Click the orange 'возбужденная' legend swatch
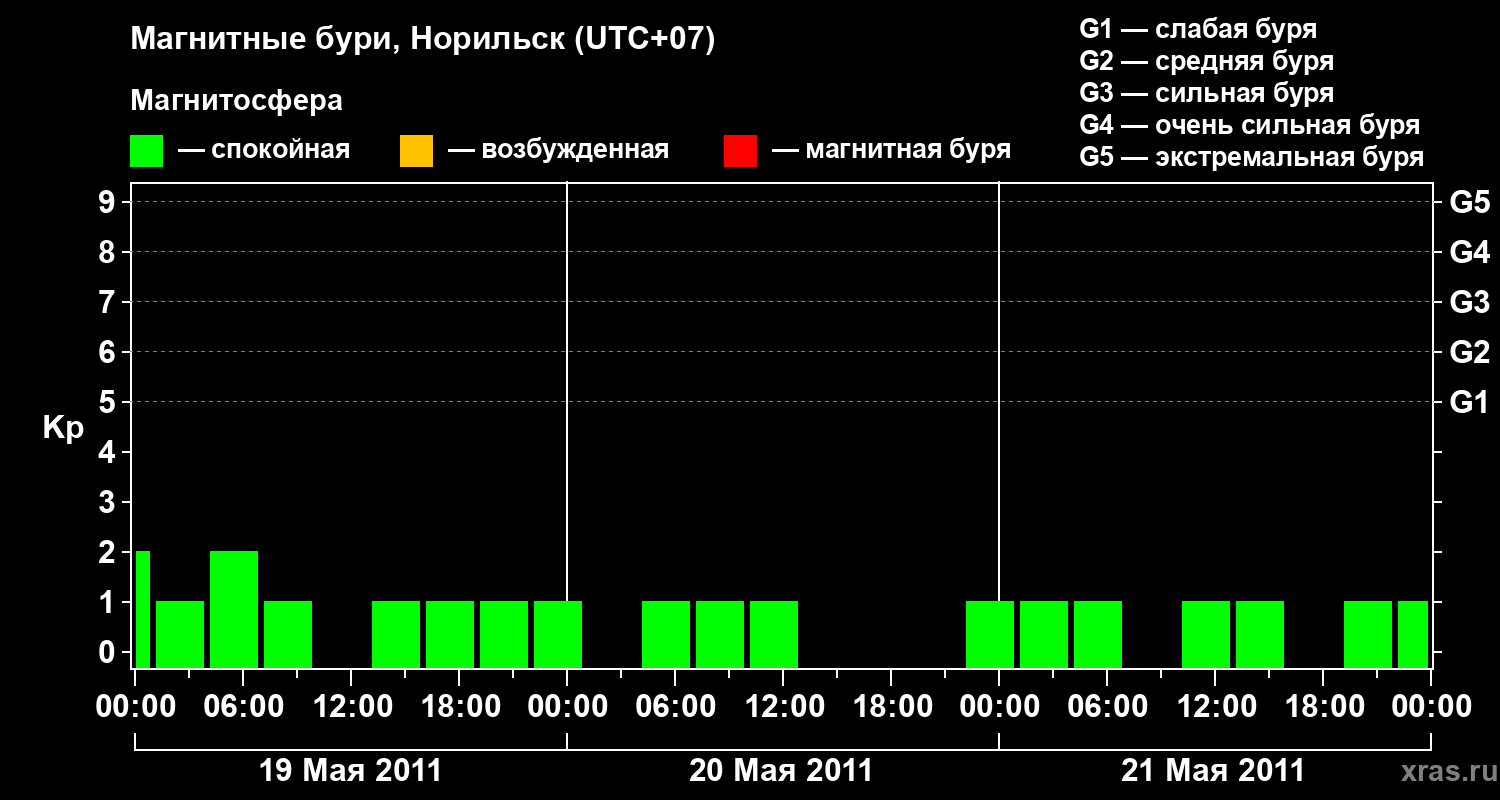The image size is (1500, 800). tap(416, 151)
